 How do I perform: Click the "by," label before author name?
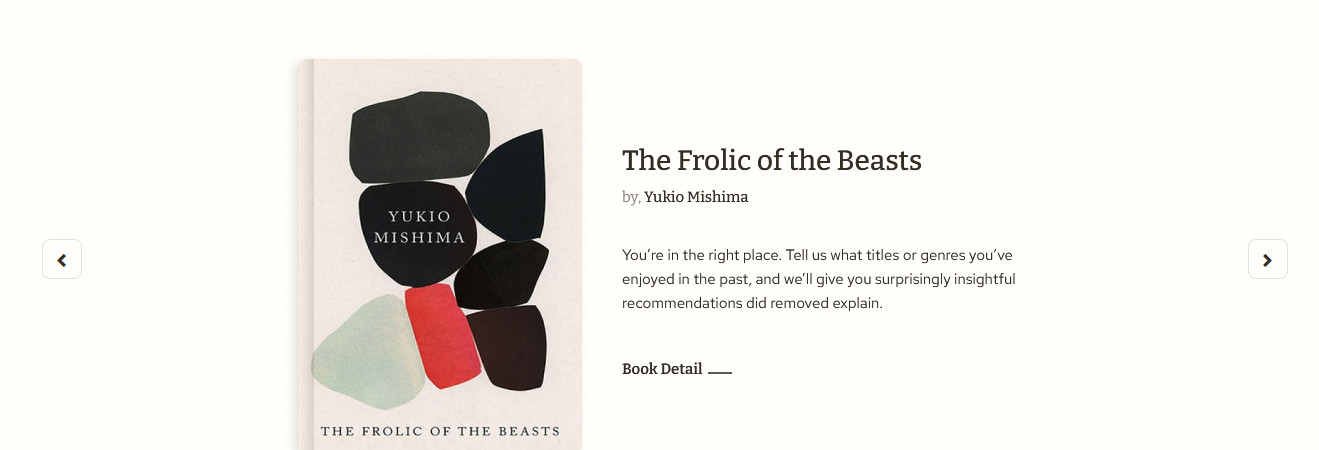pos(631,197)
